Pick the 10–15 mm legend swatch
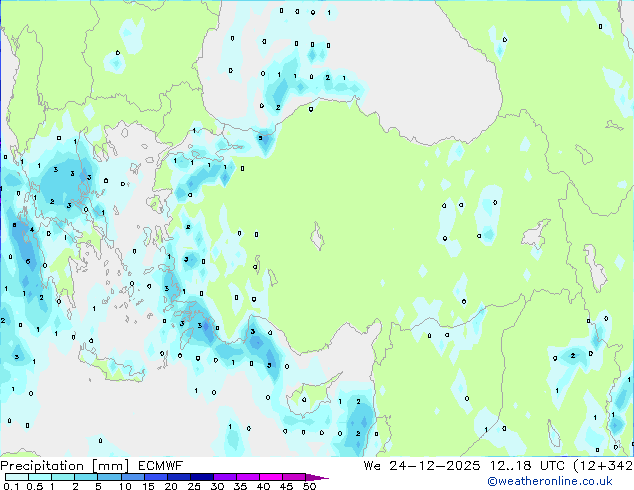This screenshot has width=634, height=490. (133, 477)
